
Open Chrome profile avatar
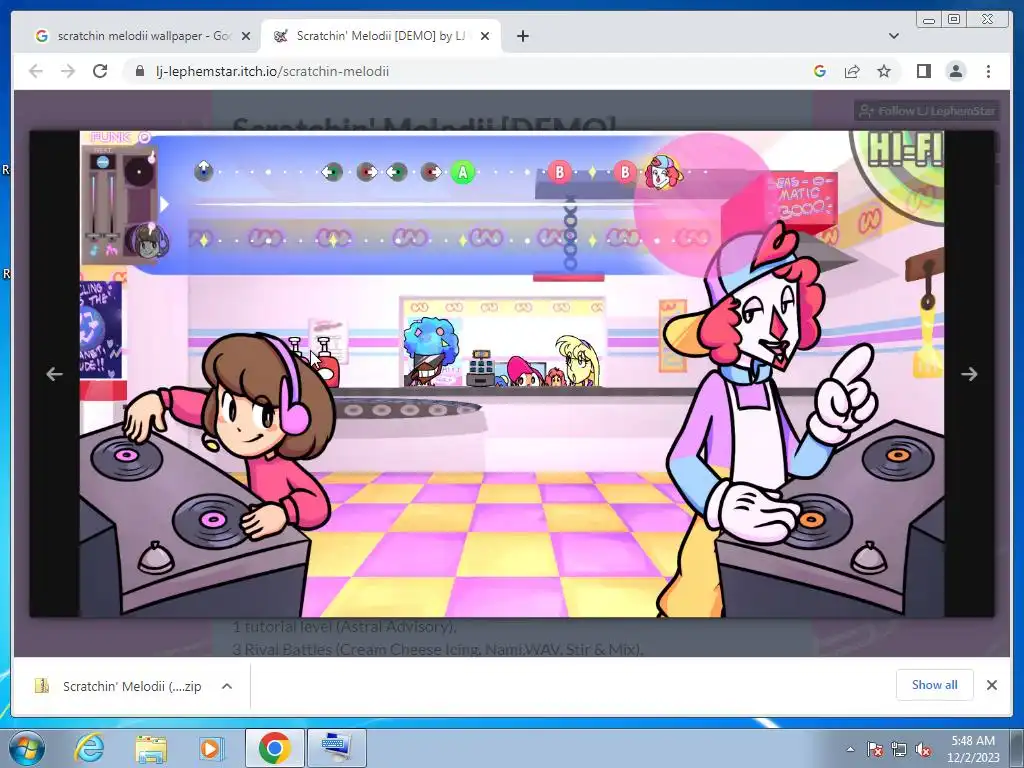[956, 71]
